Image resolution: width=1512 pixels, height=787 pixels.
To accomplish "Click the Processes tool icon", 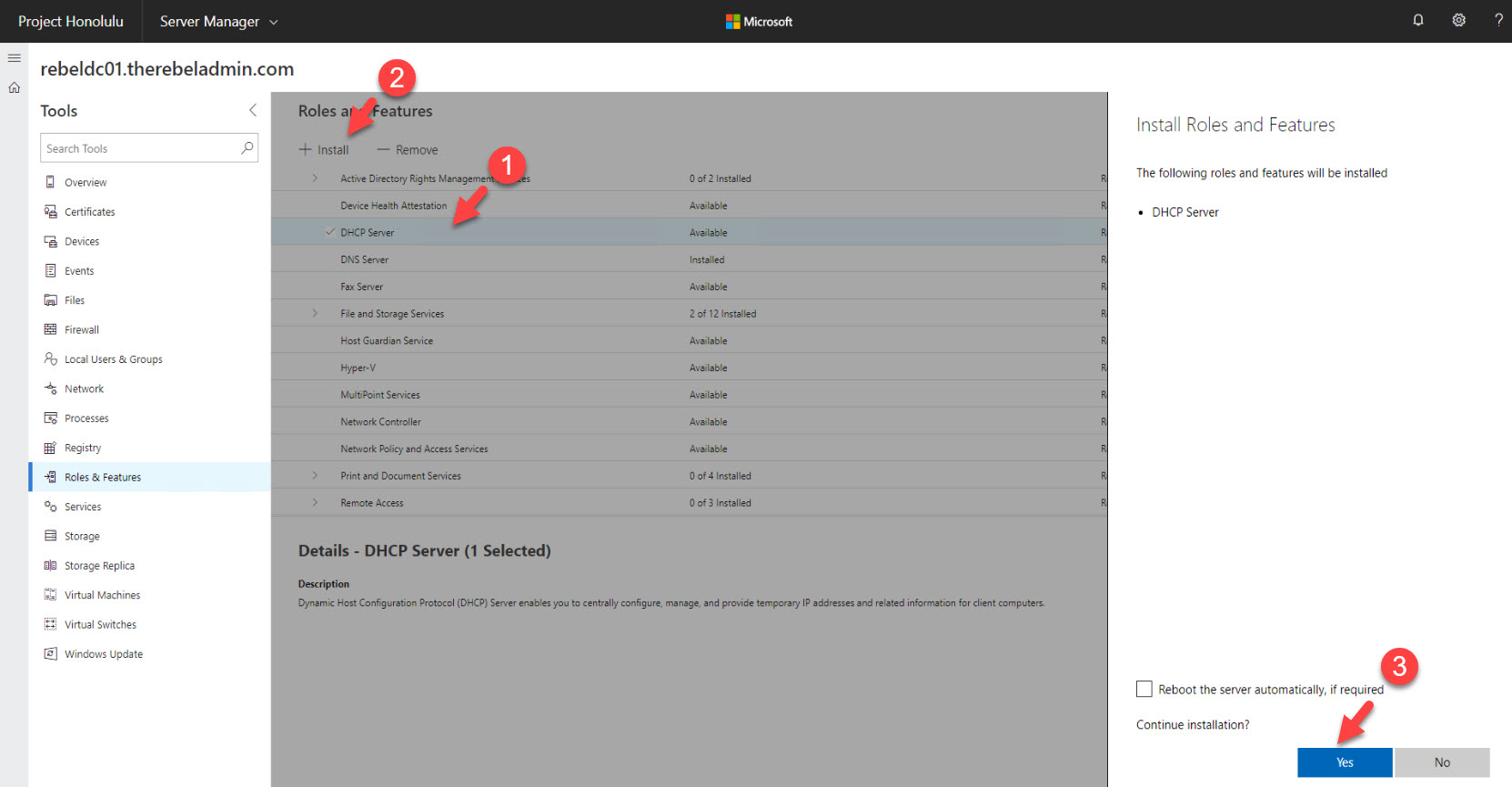I will pyautogui.click(x=50, y=418).
